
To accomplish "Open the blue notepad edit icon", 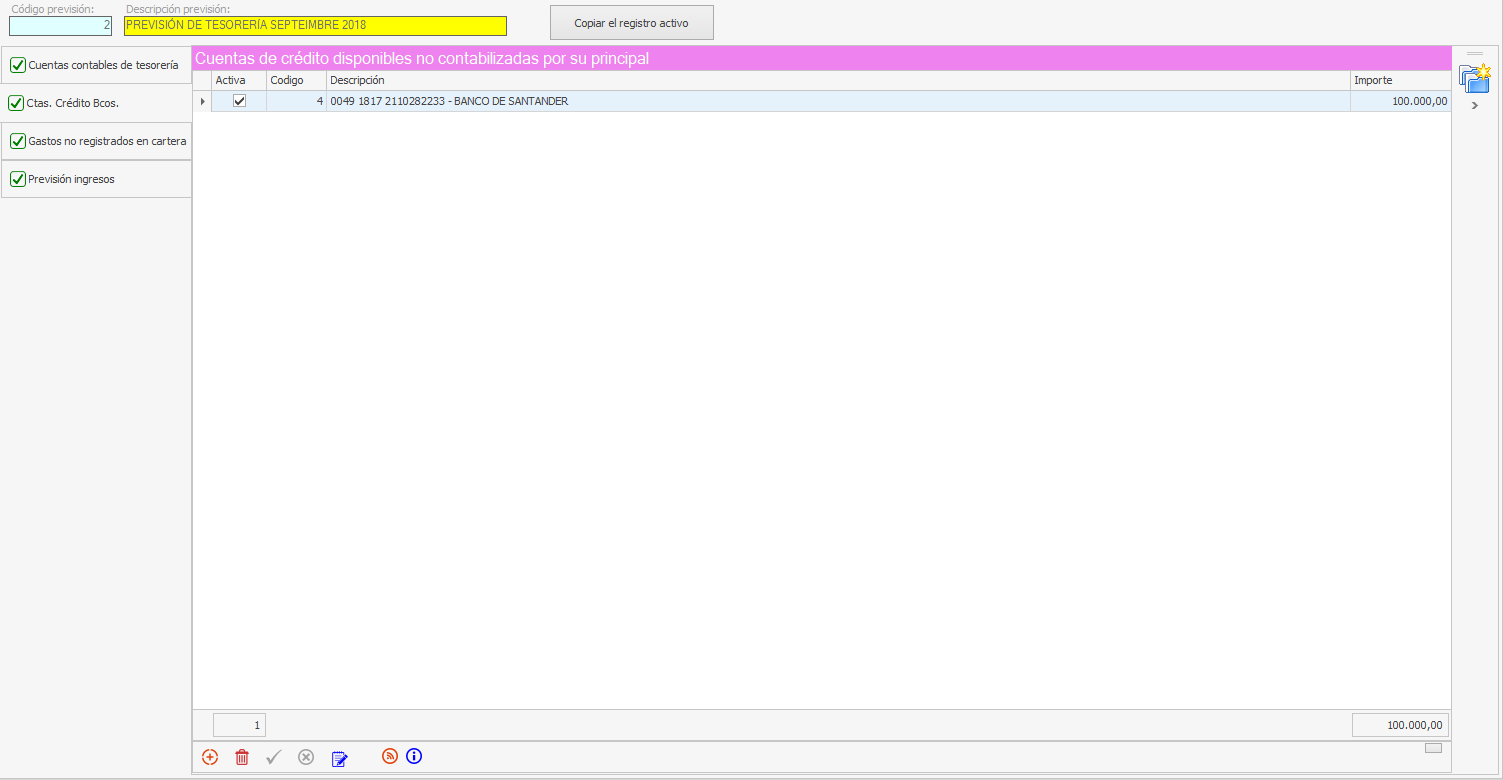I will [339, 758].
